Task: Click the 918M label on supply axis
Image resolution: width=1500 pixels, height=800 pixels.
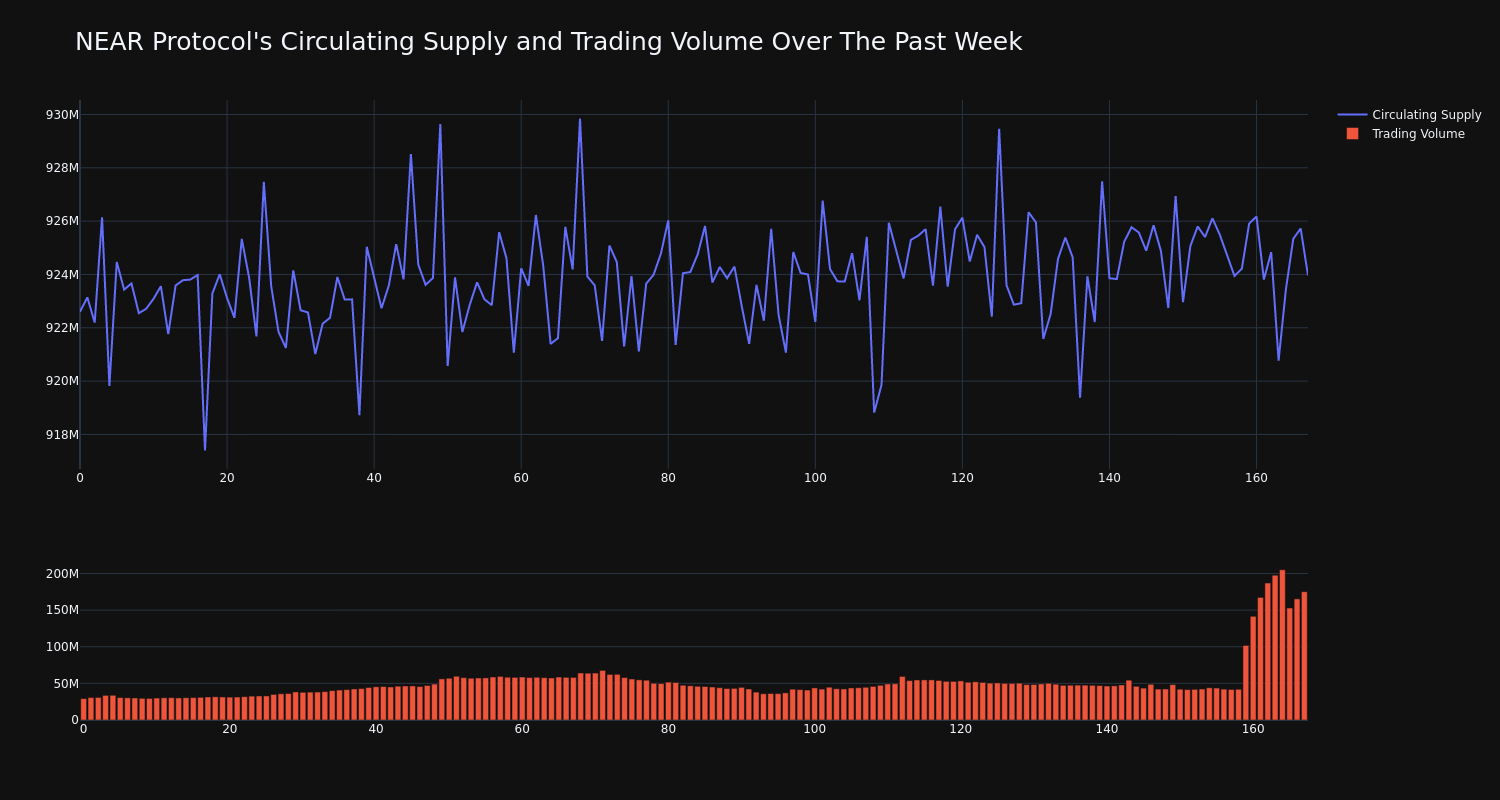Action: point(62,435)
